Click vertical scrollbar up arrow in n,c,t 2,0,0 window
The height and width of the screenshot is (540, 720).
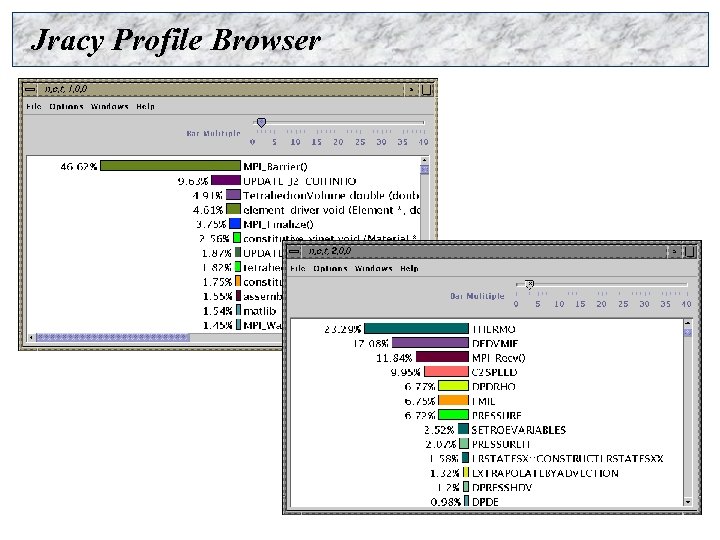[x=687, y=323]
